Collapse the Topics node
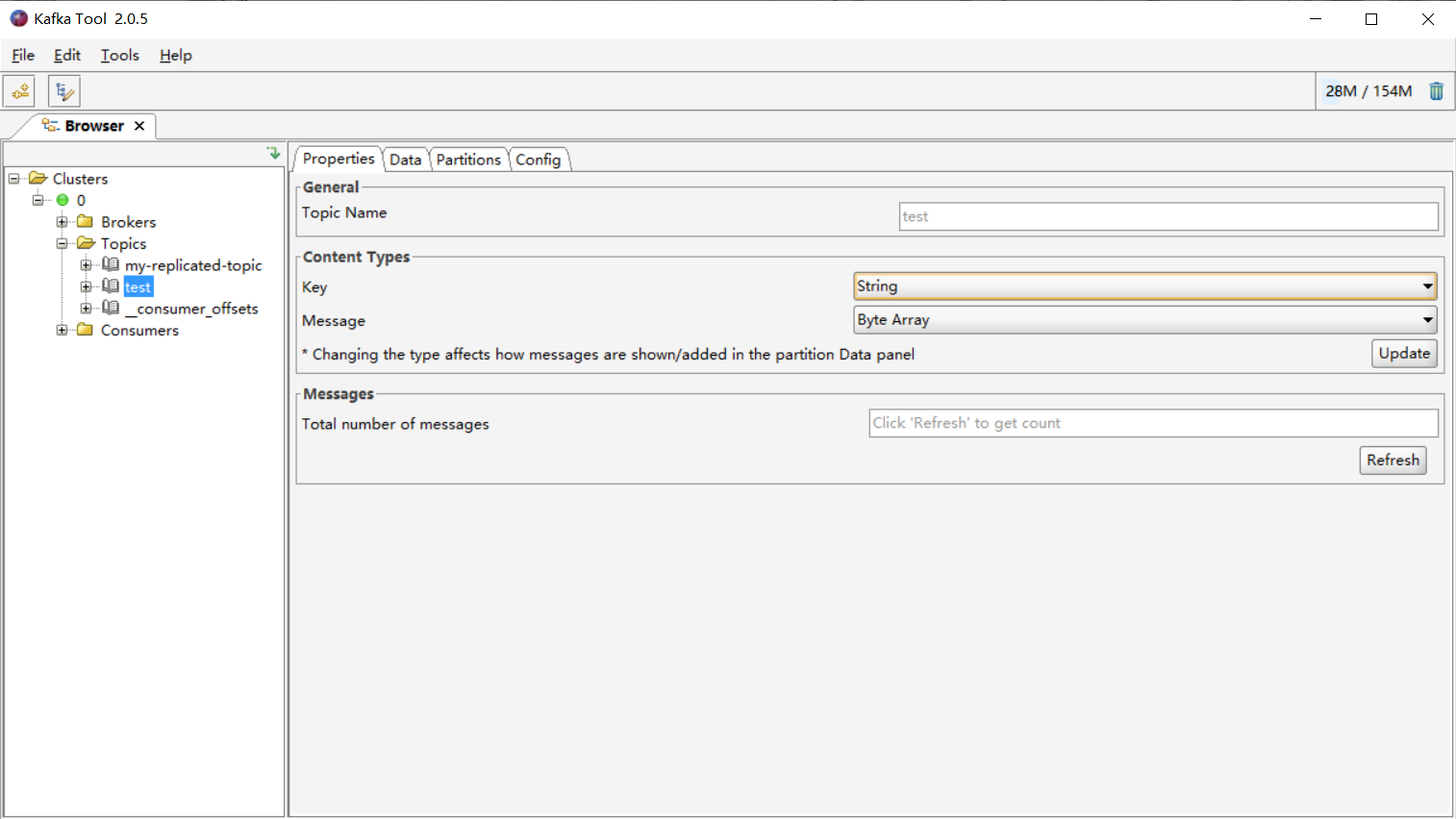The image size is (1456, 819). (x=62, y=243)
